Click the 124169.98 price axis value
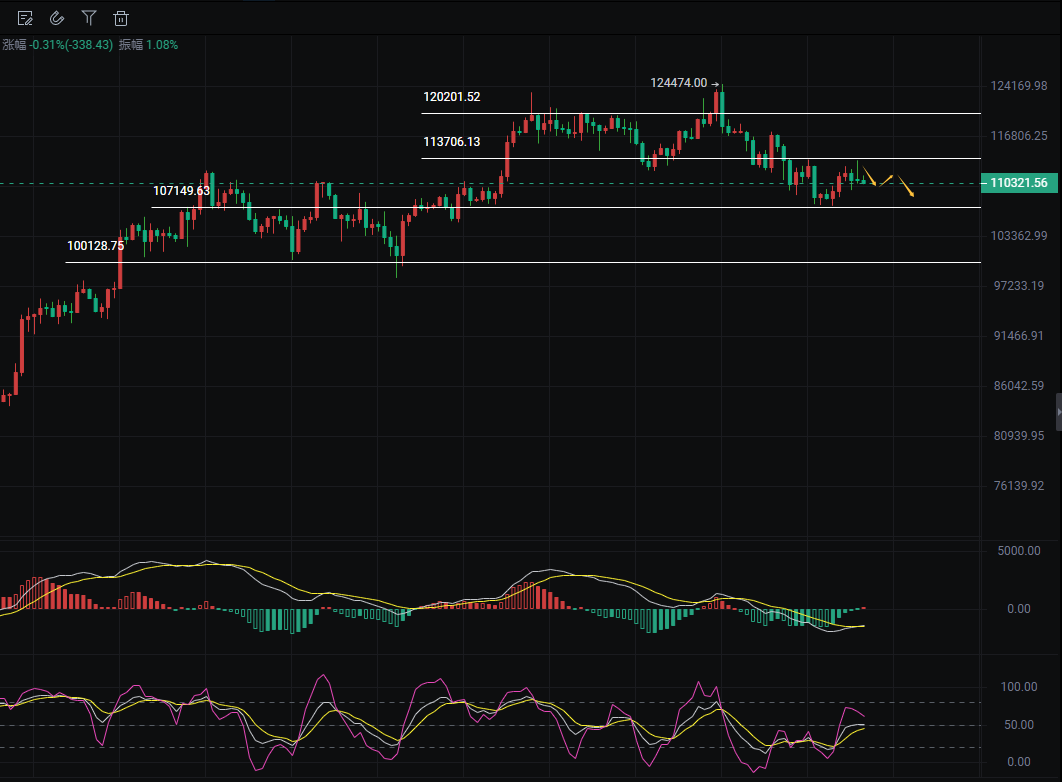1062x782 pixels. pyautogui.click(x=1019, y=86)
